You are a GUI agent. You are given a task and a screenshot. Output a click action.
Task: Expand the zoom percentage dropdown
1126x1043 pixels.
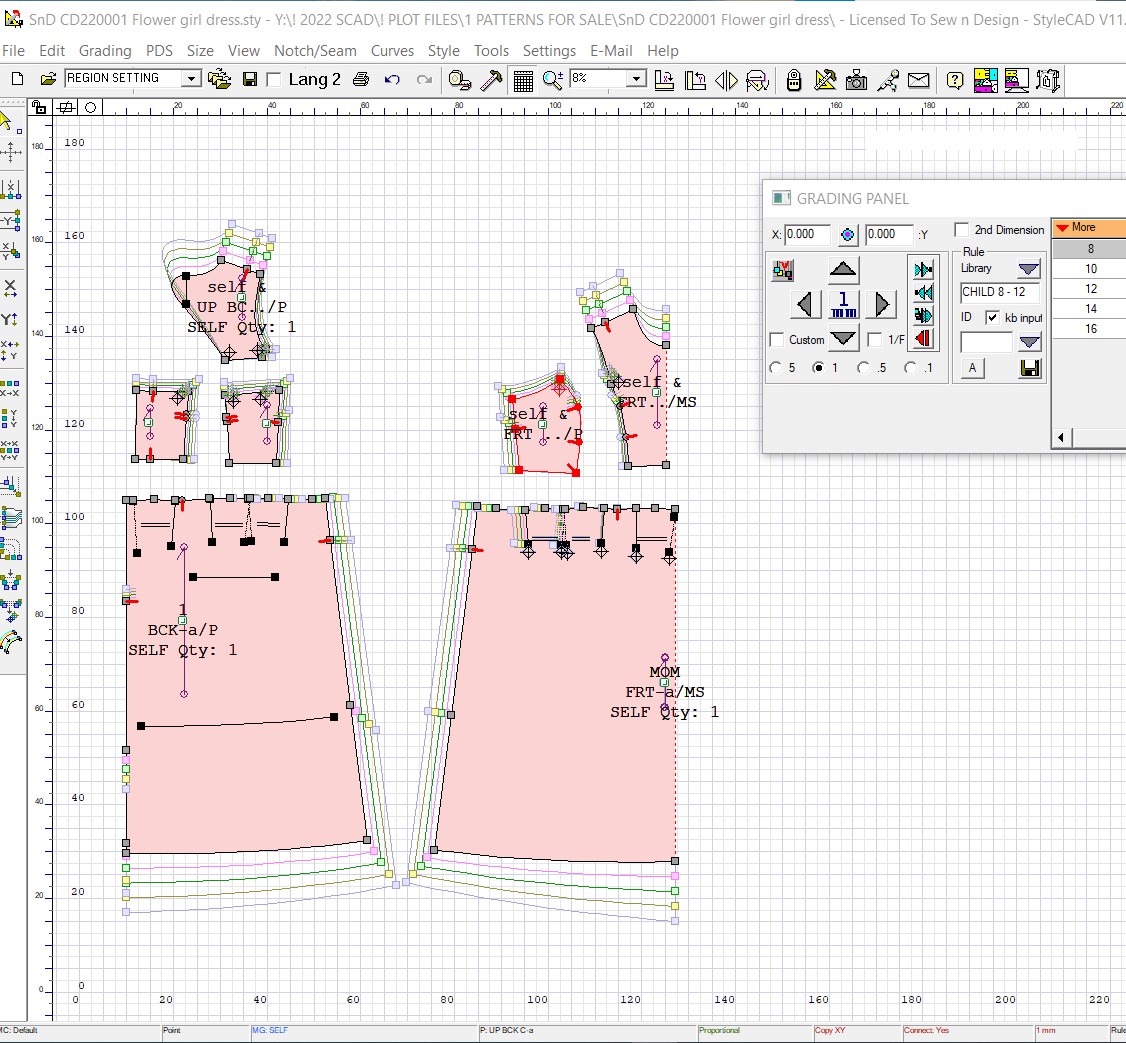pyautogui.click(x=636, y=79)
